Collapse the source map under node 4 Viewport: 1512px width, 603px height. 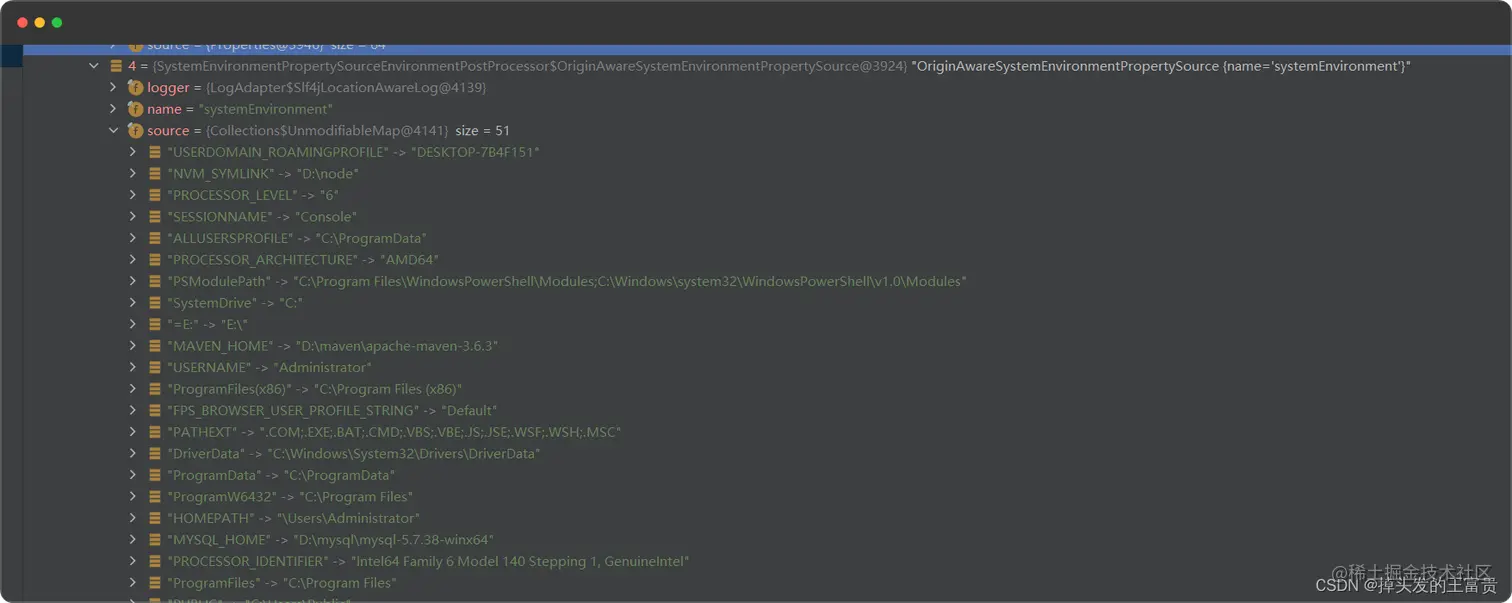click(x=113, y=130)
